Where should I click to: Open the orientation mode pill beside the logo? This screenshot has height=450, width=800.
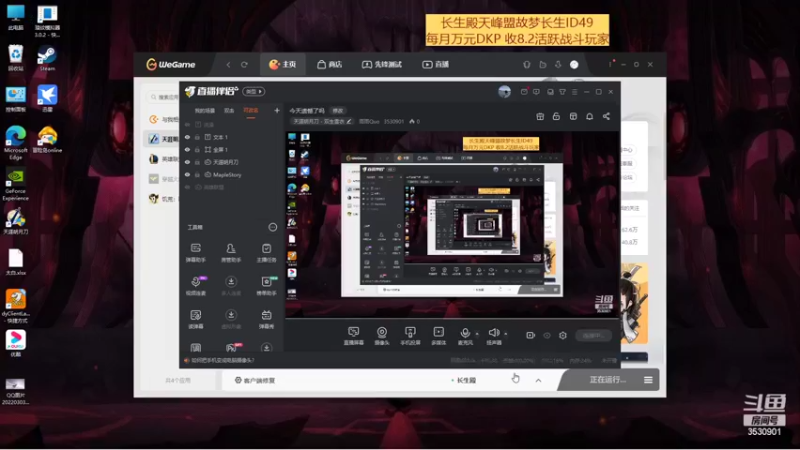(x=254, y=92)
